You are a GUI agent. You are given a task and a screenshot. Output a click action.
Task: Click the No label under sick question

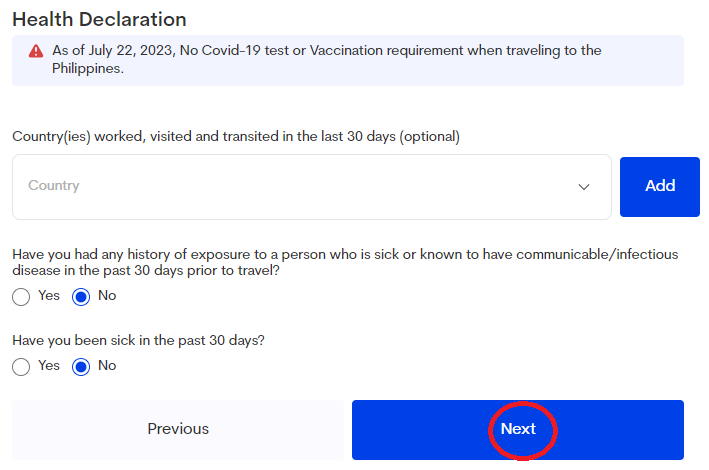107,366
